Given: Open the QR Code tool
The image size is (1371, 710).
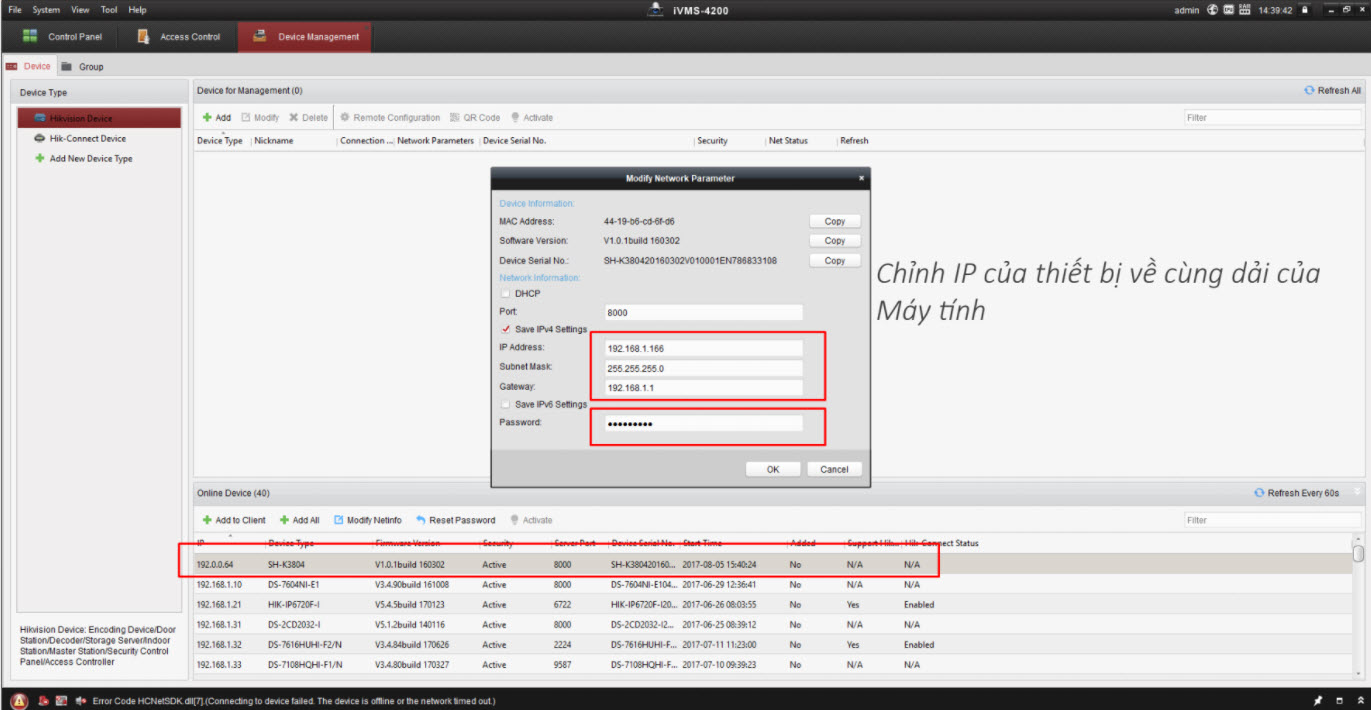Looking at the screenshot, I should [x=455, y=118].
